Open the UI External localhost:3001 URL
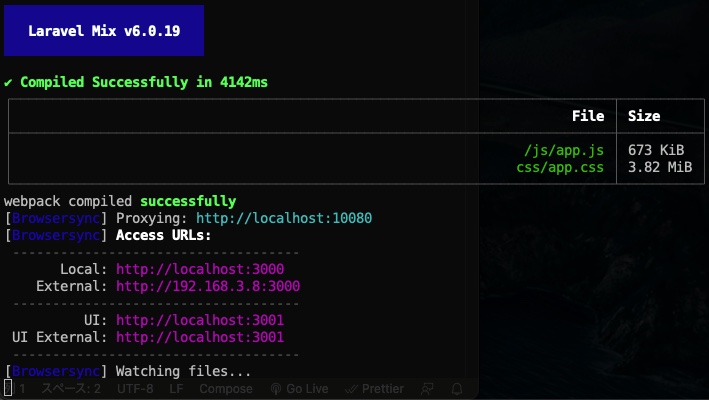Viewport: 709px width, 400px height. (x=200, y=337)
